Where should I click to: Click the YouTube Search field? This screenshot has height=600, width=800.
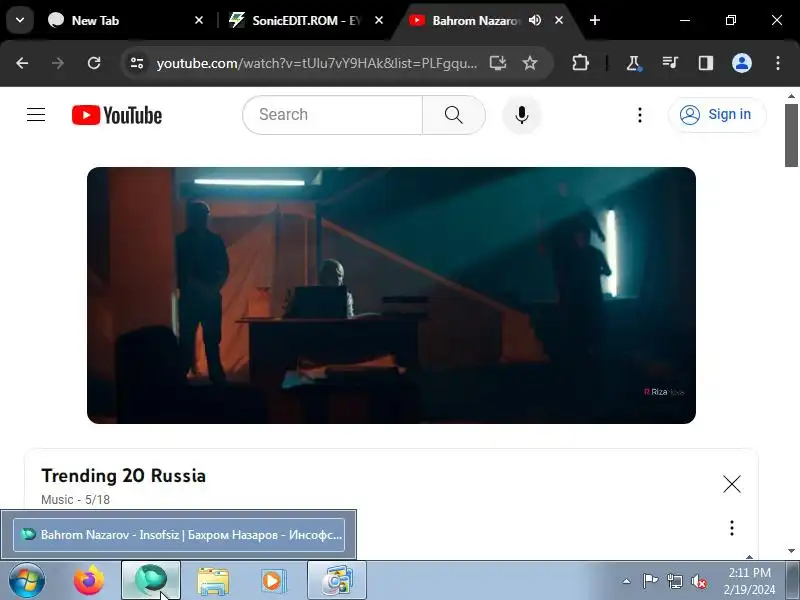pyautogui.click(x=333, y=115)
